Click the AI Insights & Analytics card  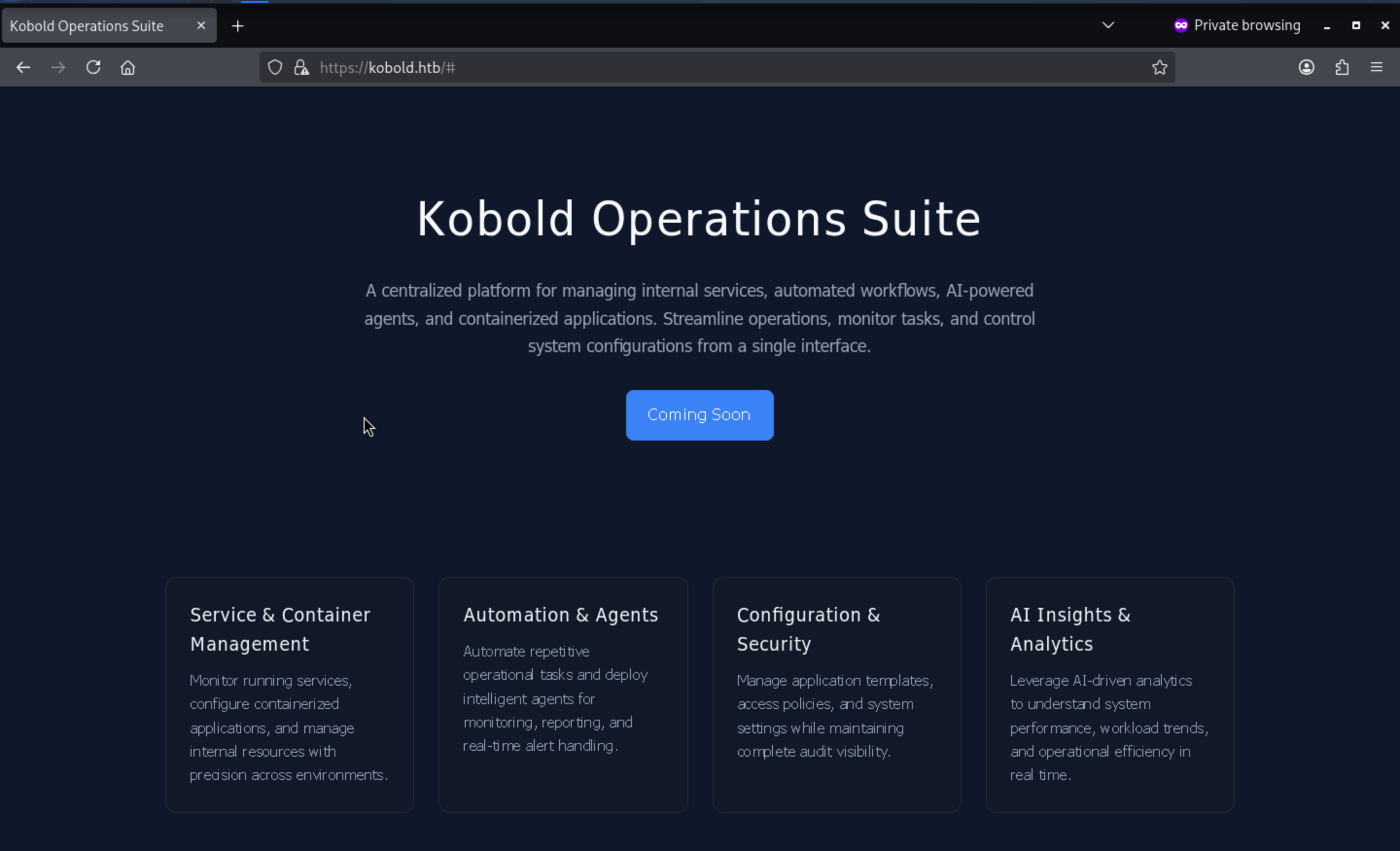(x=1110, y=694)
